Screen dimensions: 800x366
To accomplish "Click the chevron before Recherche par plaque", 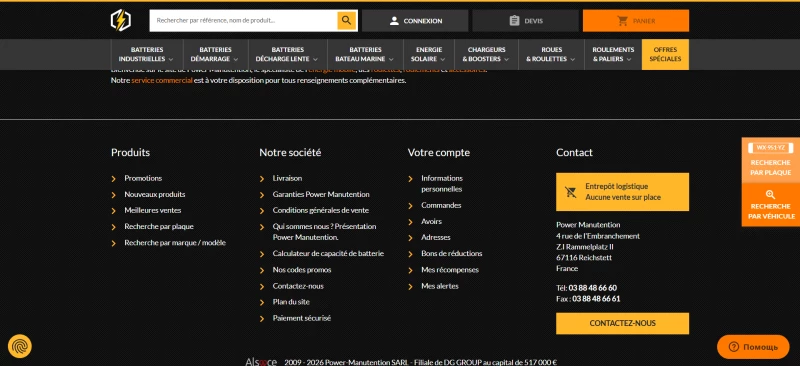I will point(114,227).
